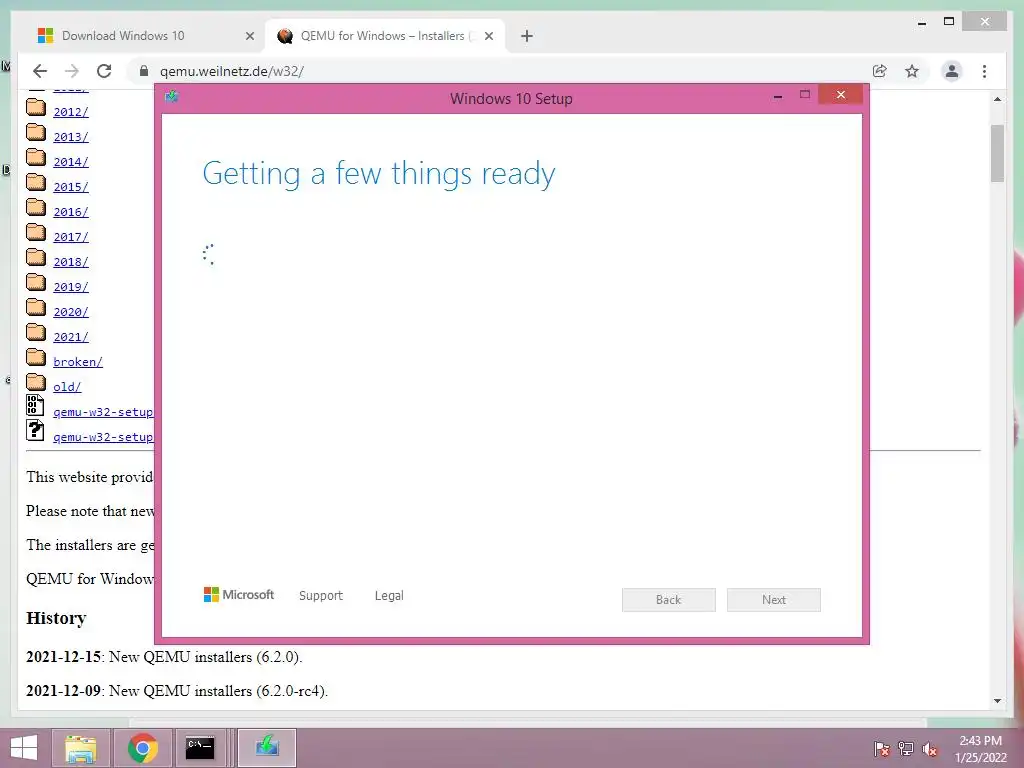Select the QEMU for Windows – Installers tab
Viewport: 1024px width, 768px height.
384,36
